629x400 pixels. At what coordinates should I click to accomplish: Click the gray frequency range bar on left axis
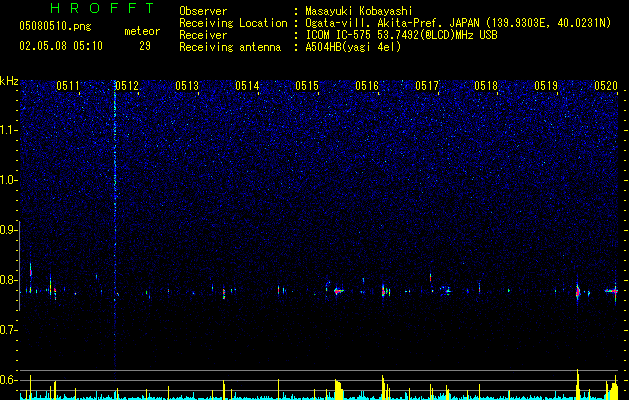[20, 265]
